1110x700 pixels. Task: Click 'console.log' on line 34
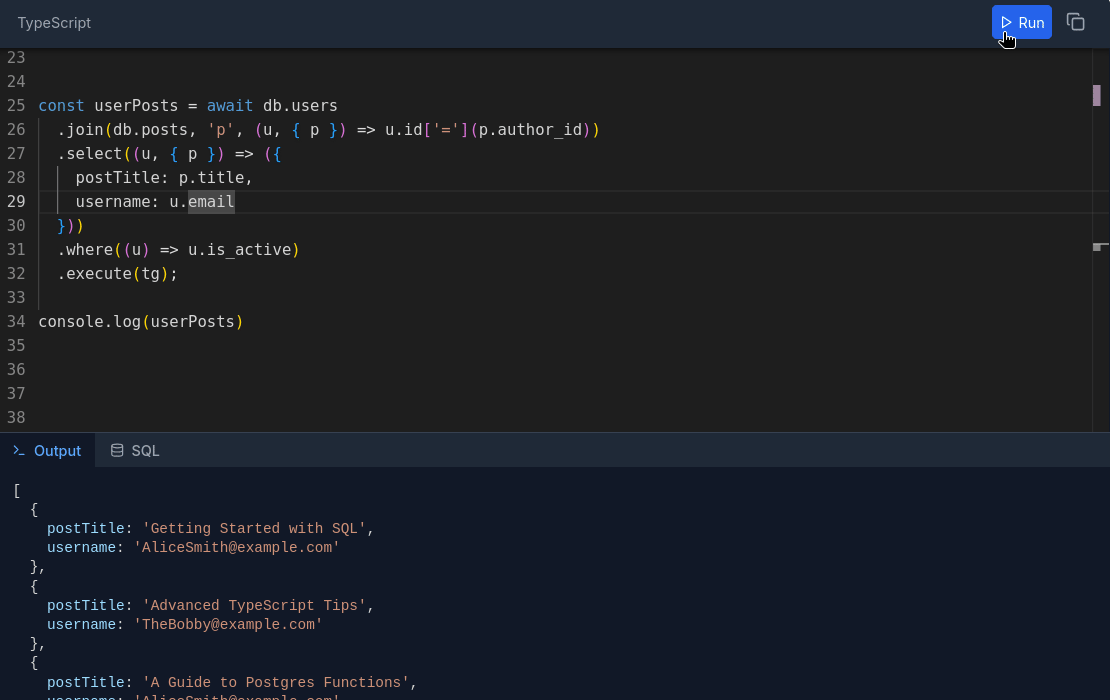coord(89,321)
